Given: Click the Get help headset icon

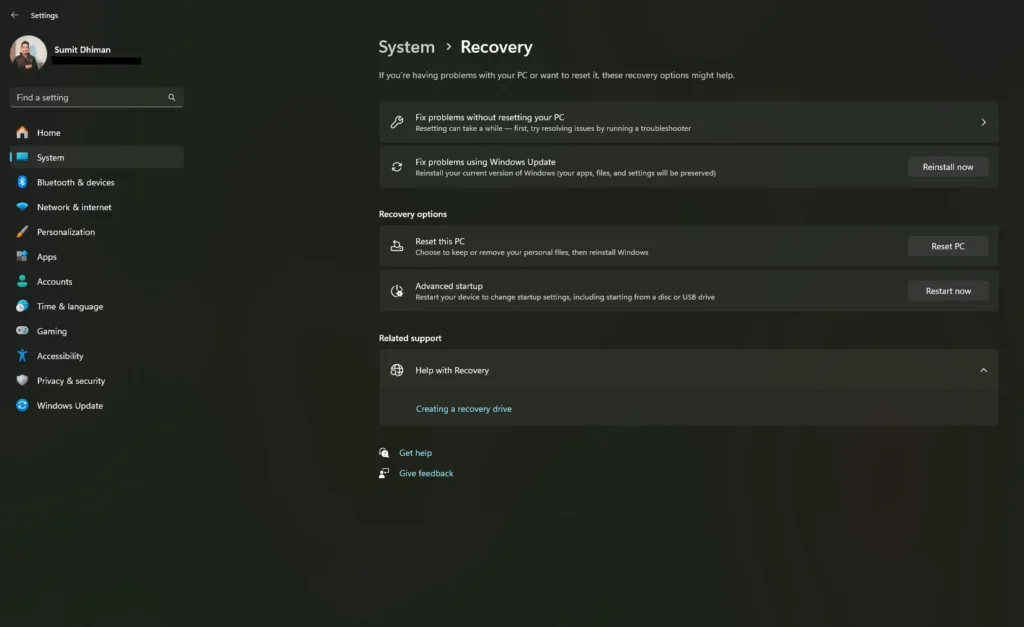Looking at the screenshot, I should click(384, 453).
